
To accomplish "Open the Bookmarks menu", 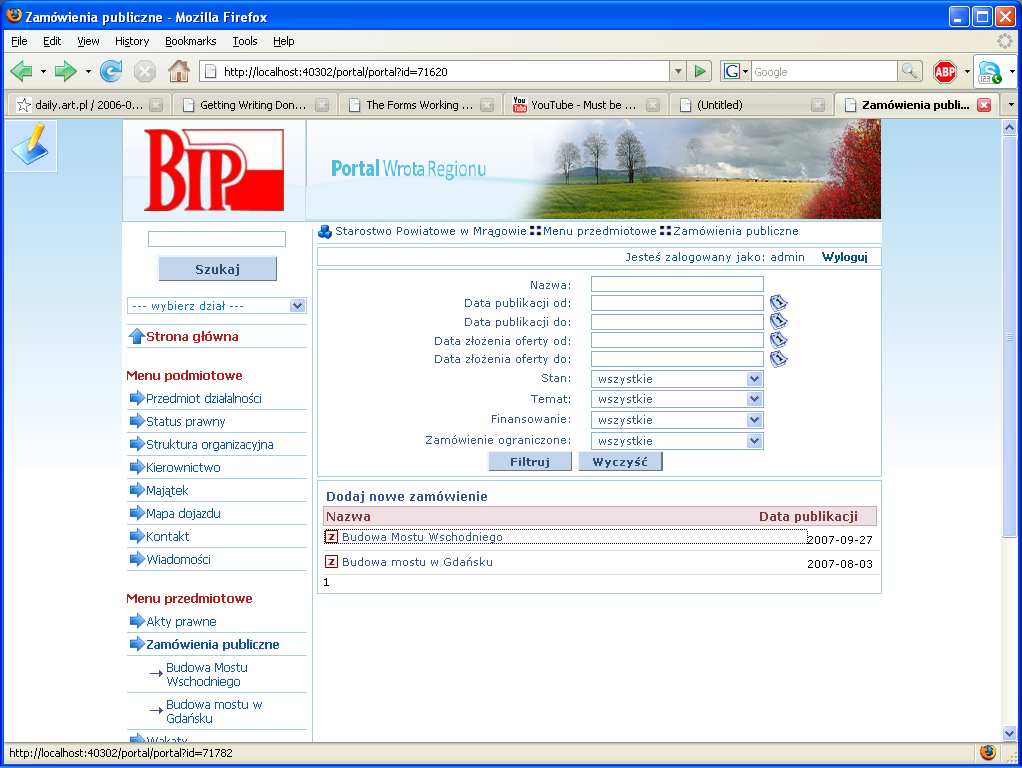I will click(190, 41).
